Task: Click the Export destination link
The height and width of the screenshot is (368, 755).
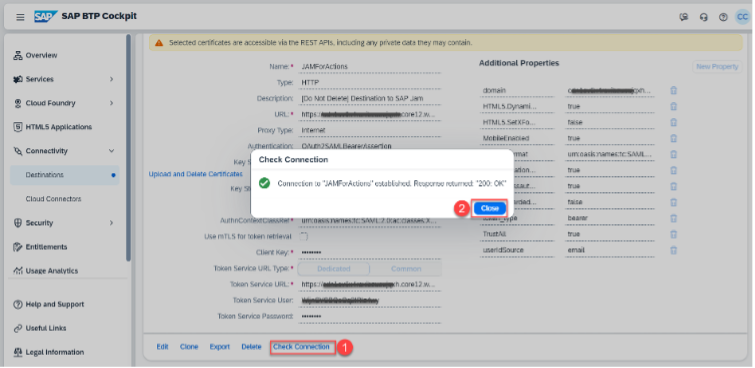Action: 220,347
